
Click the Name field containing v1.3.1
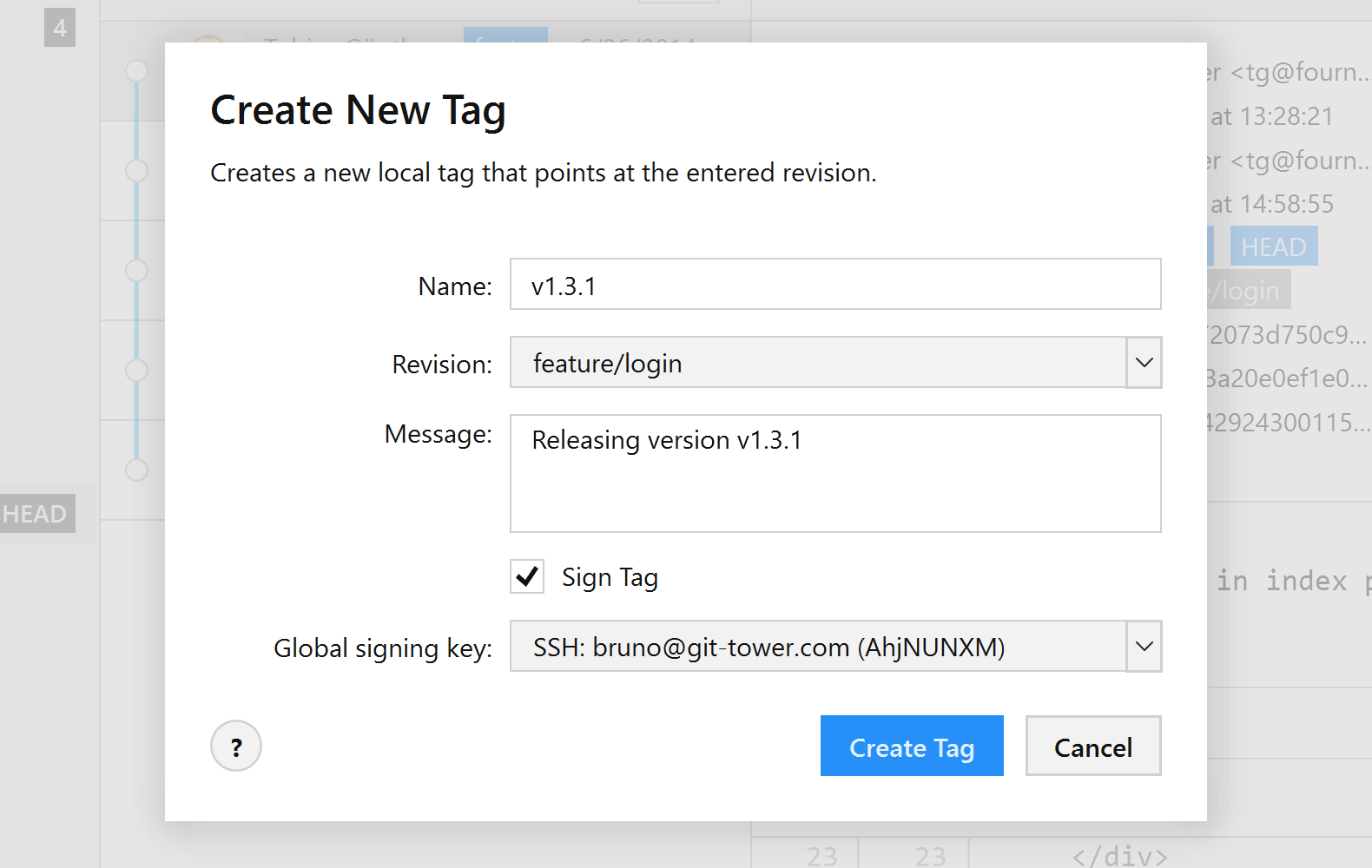click(834, 285)
